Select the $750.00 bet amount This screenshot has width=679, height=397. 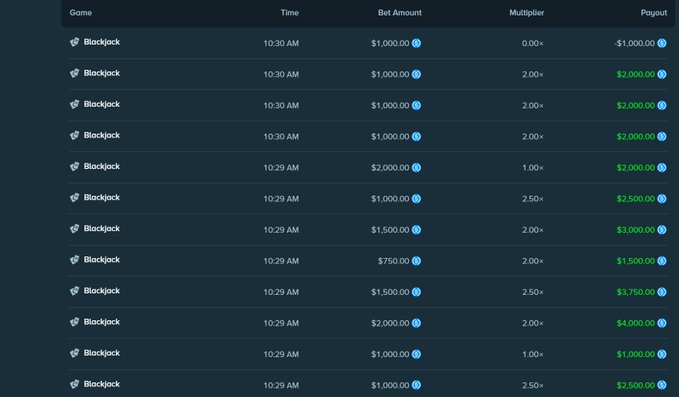pyautogui.click(x=394, y=261)
